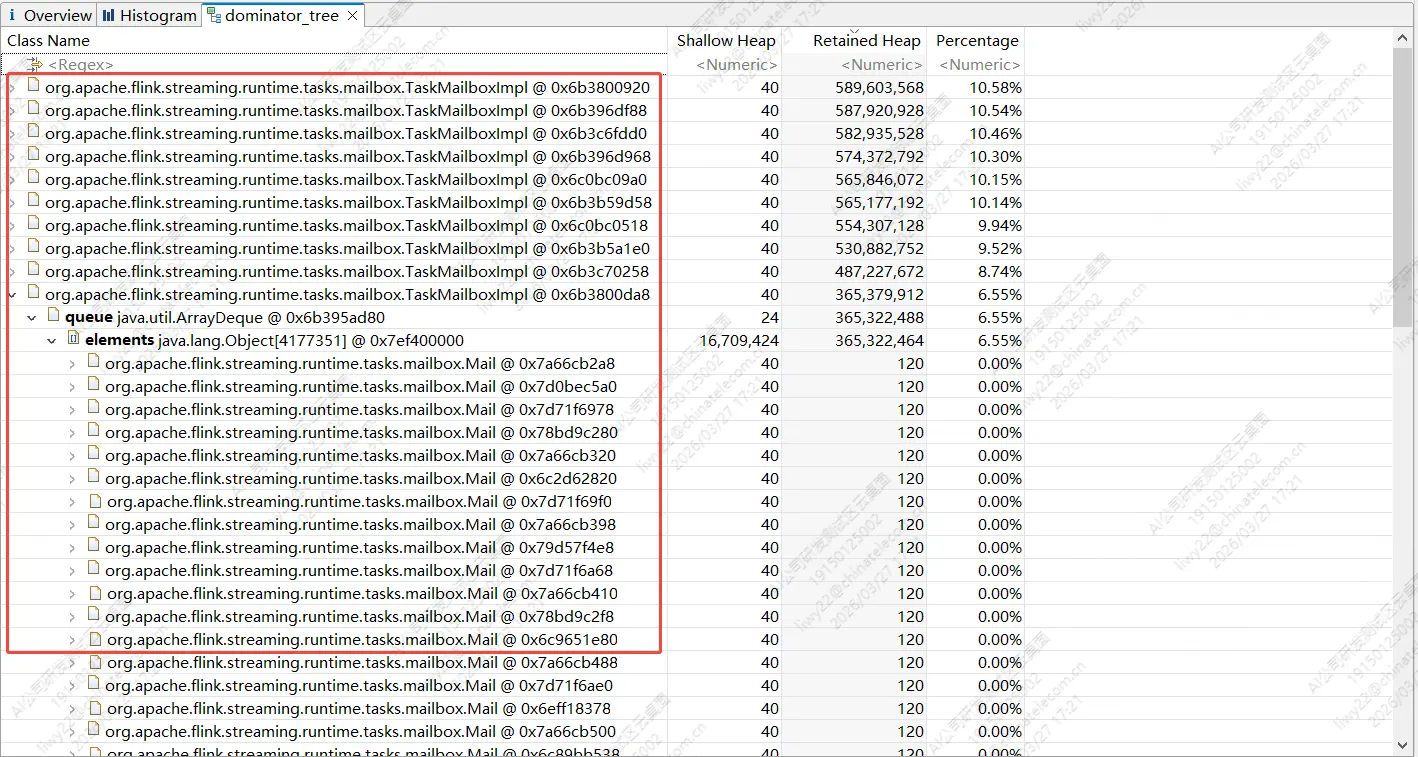Click object icon of Mail @ 0x7a66cb410
This screenshot has height=757, width=1418.
(x=95, y=593)
